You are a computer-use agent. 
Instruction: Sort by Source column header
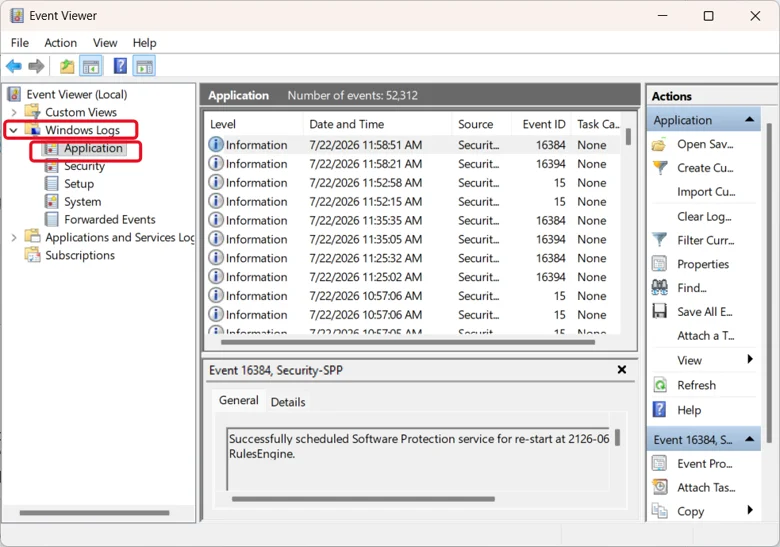tap(482, 124)
